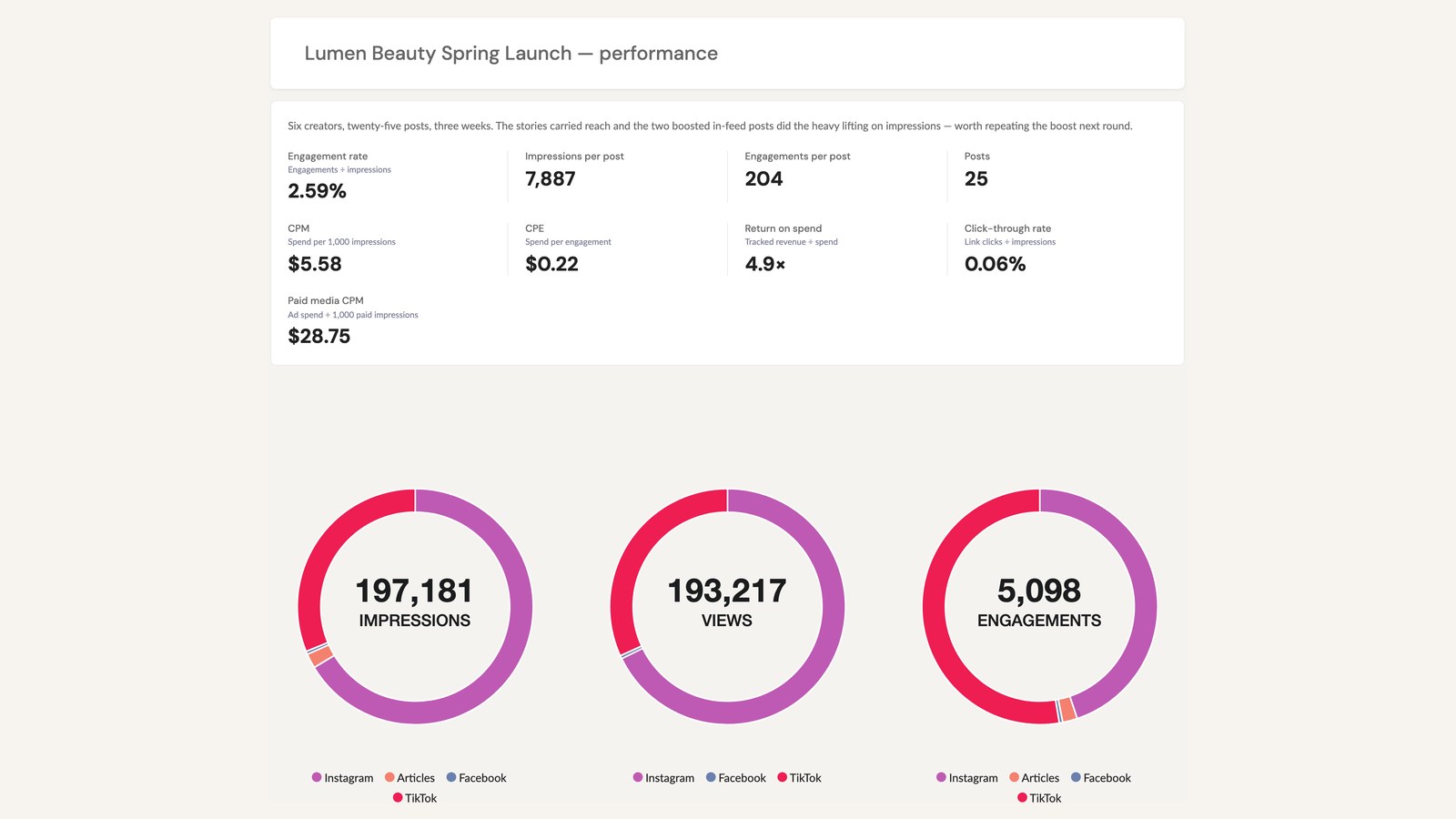Click the 197,181 impressions total
This screenshot has height=819, width=1456.
414,591
